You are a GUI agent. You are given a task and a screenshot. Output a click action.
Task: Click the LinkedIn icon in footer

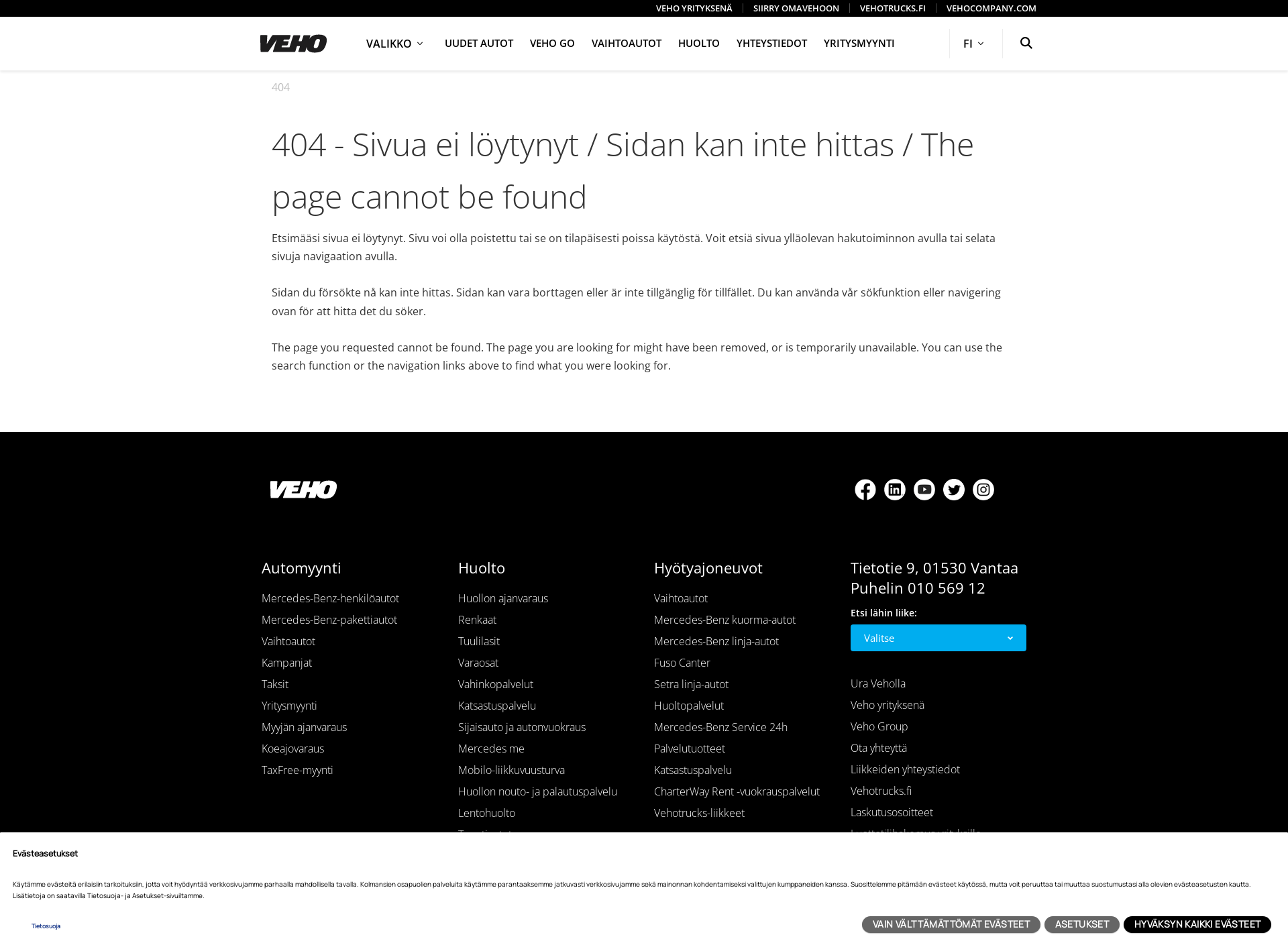(895, 489)
